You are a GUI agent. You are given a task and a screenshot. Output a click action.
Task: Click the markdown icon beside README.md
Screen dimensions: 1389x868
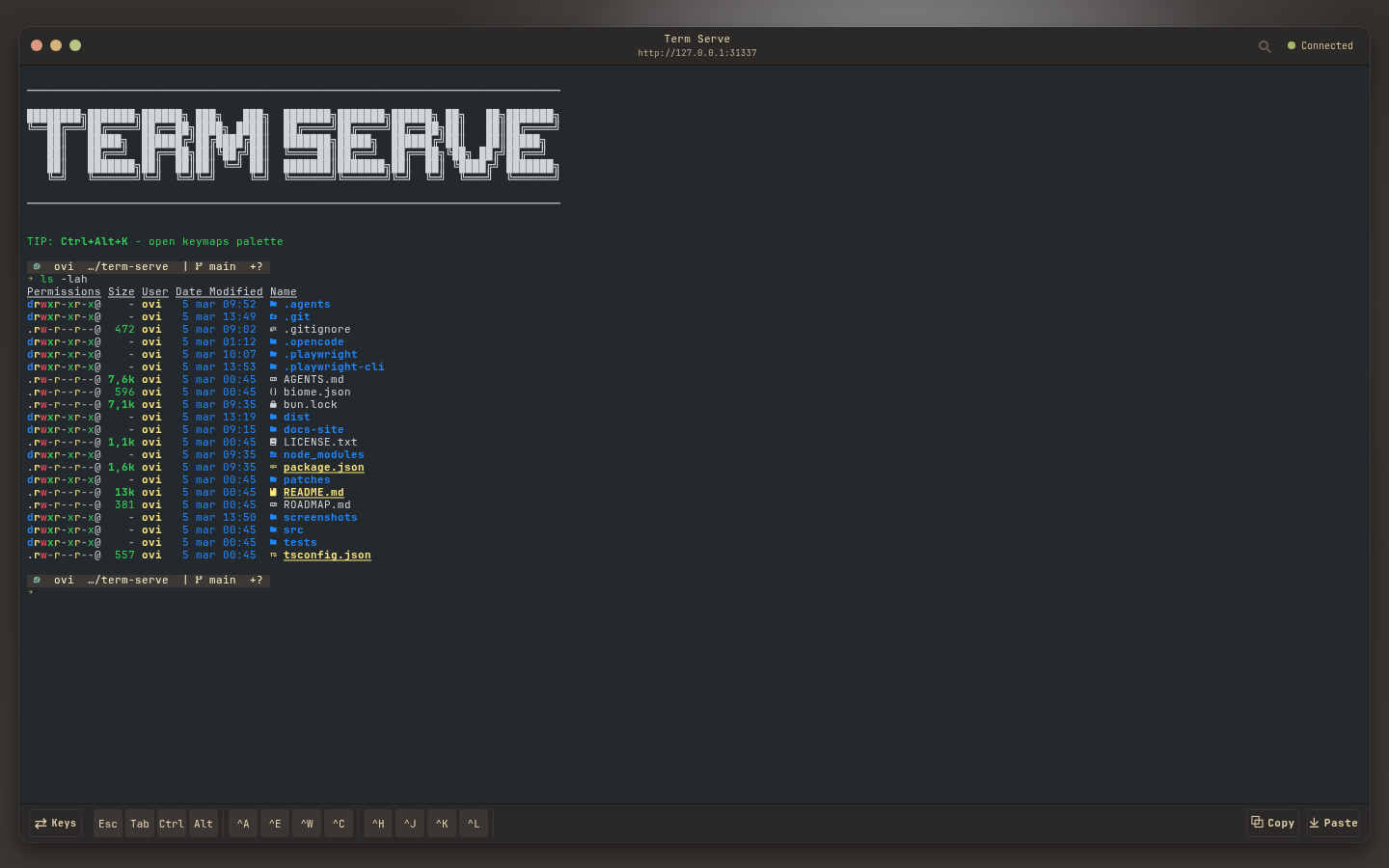(x=274, y=492)
